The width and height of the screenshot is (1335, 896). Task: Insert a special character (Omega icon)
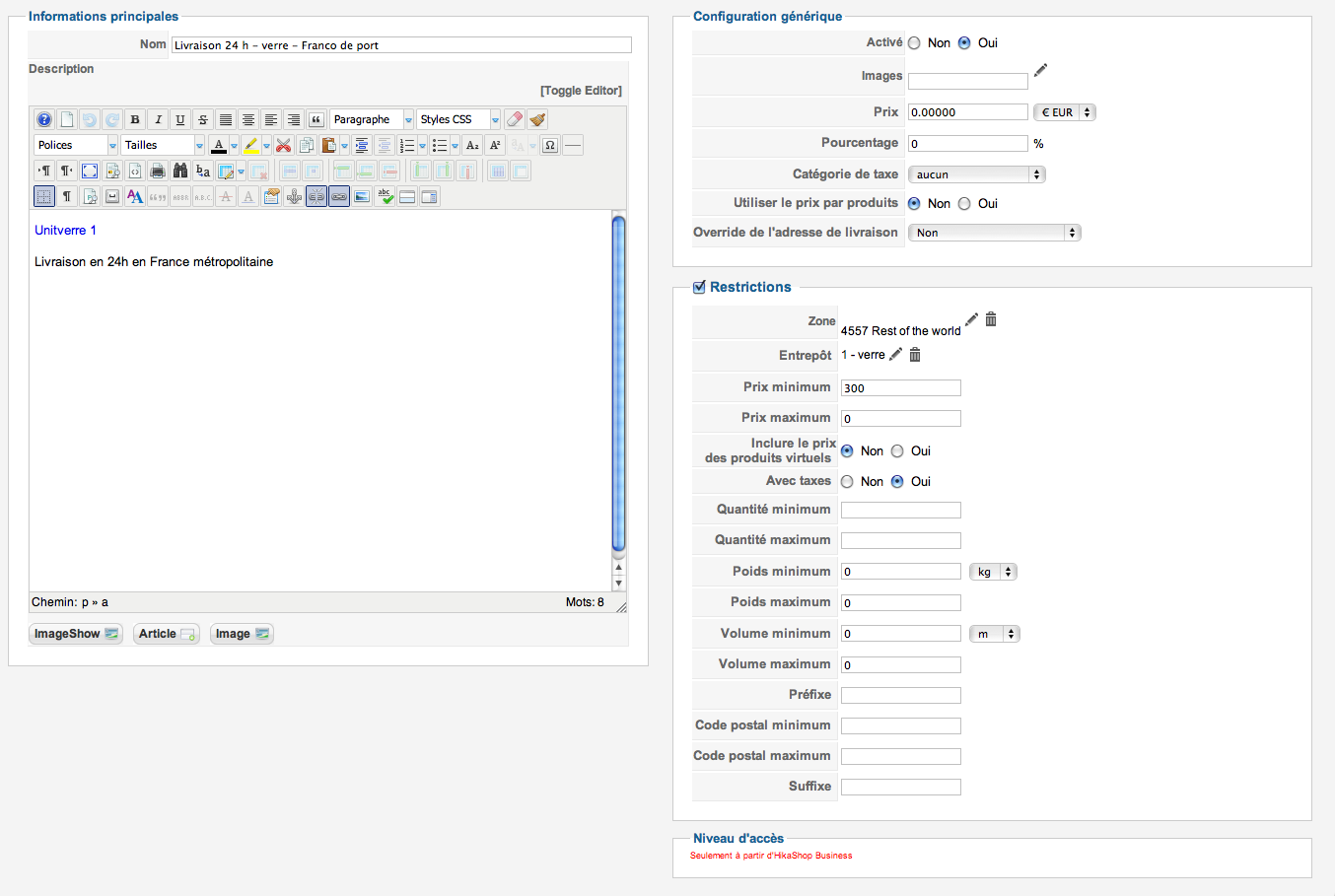click(x=550, y=145)
